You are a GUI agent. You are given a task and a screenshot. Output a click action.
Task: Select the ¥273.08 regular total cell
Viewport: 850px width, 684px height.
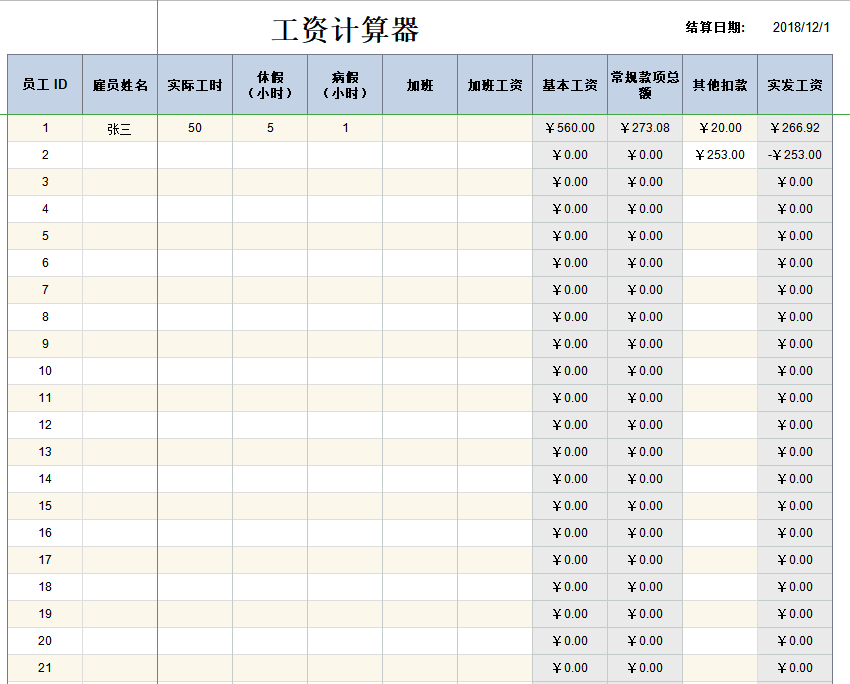pos(645,128)
